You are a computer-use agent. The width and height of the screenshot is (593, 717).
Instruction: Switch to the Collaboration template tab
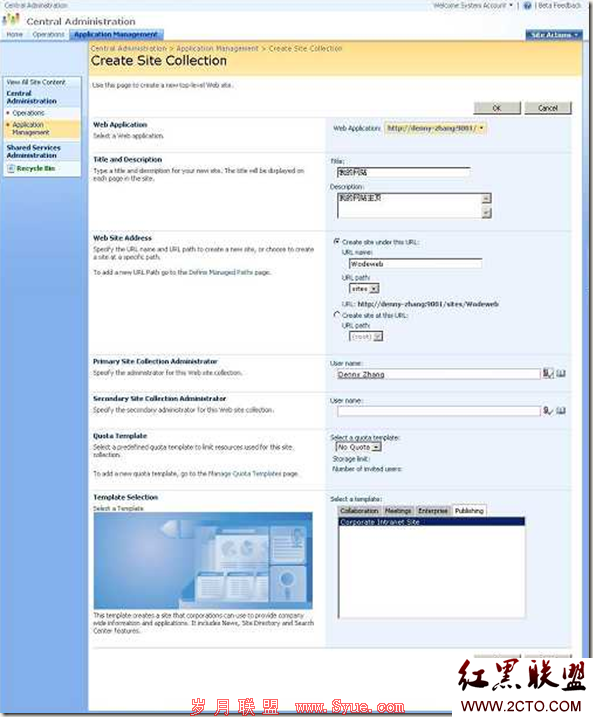coord(359,510)
